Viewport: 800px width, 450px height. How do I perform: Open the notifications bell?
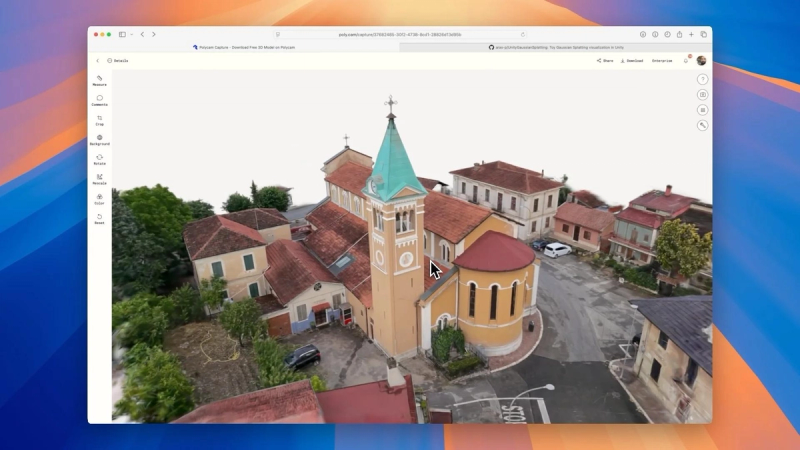pos(686,61)
